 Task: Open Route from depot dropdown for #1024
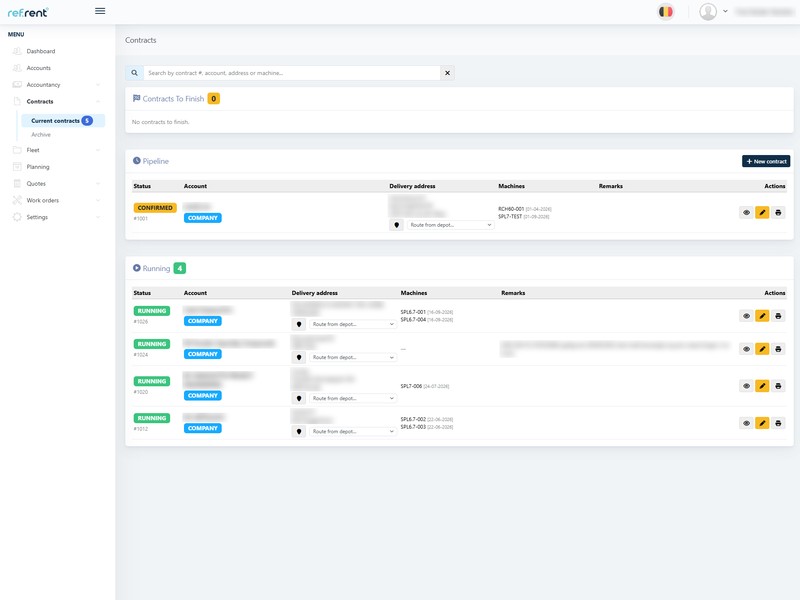point(353,358)
